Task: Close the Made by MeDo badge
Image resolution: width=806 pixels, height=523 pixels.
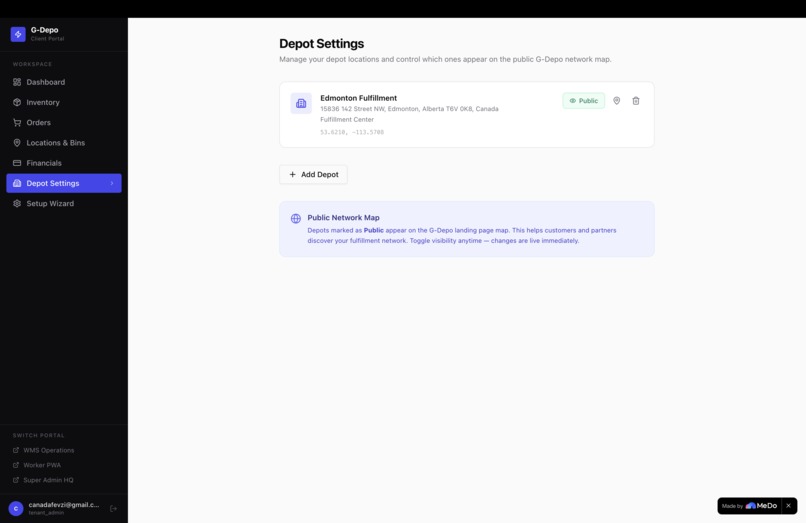Action: coord(789,506)
